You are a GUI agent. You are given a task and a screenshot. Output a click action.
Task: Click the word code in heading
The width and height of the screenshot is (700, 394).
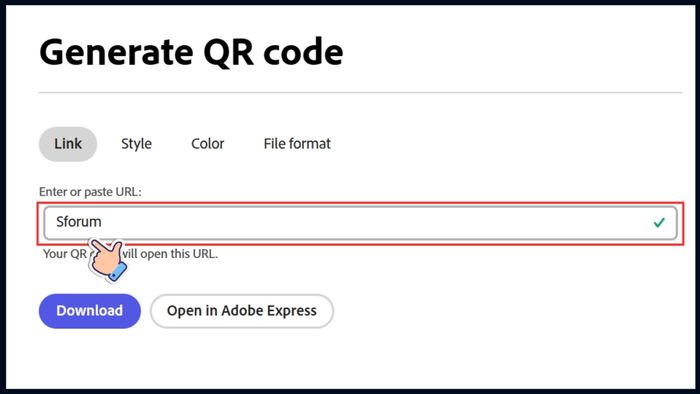304,52
